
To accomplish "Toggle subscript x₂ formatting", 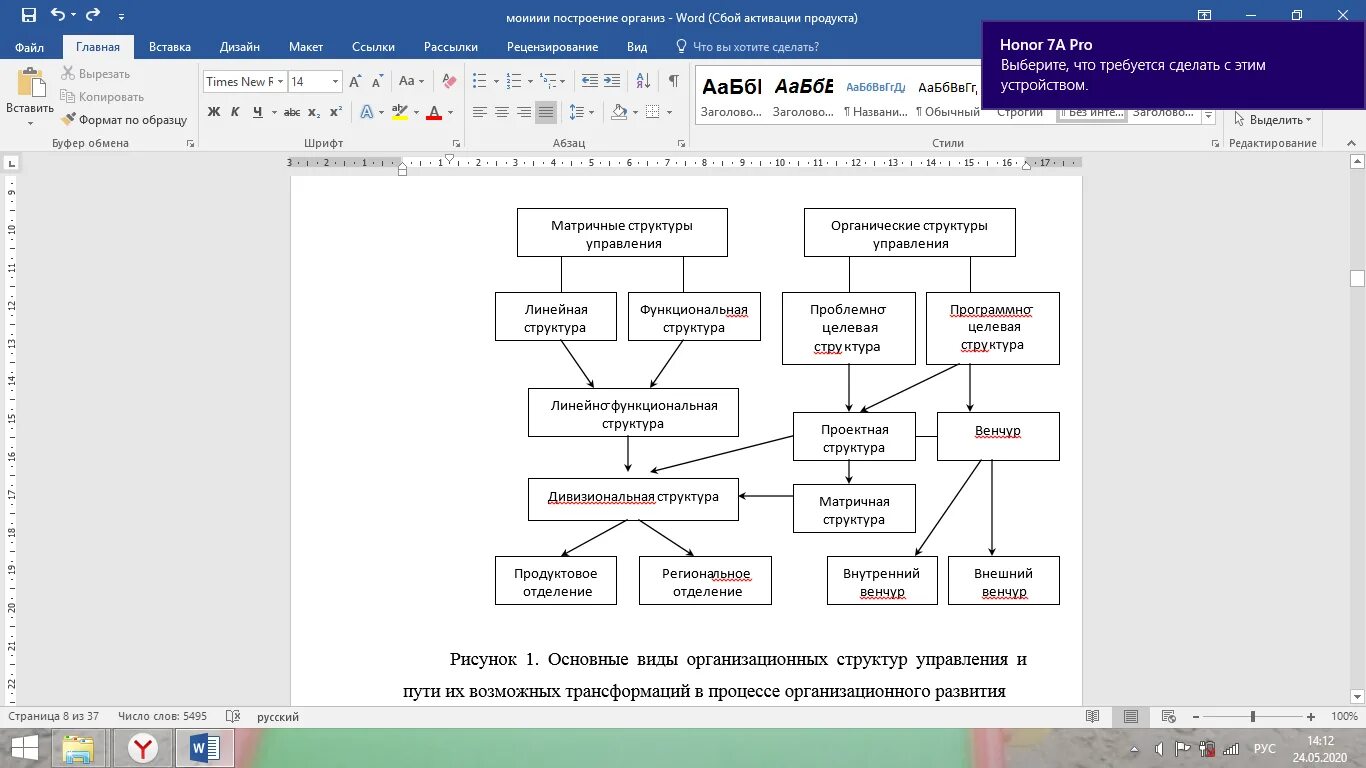I will 314,112.
